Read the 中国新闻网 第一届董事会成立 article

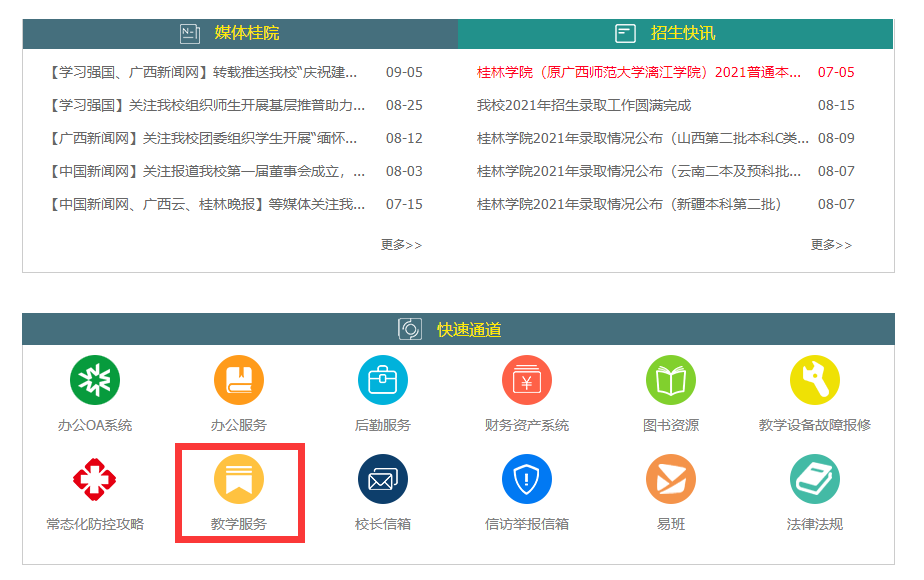point(206,171)
